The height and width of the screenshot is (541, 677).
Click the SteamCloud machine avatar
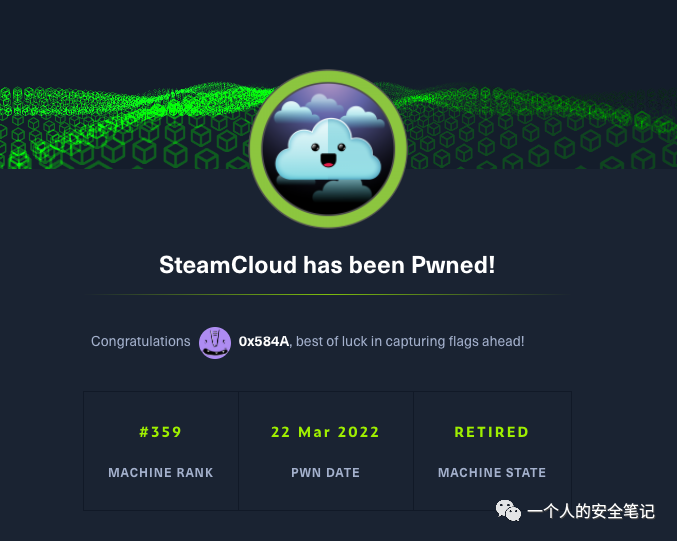(x=328, y=149)
